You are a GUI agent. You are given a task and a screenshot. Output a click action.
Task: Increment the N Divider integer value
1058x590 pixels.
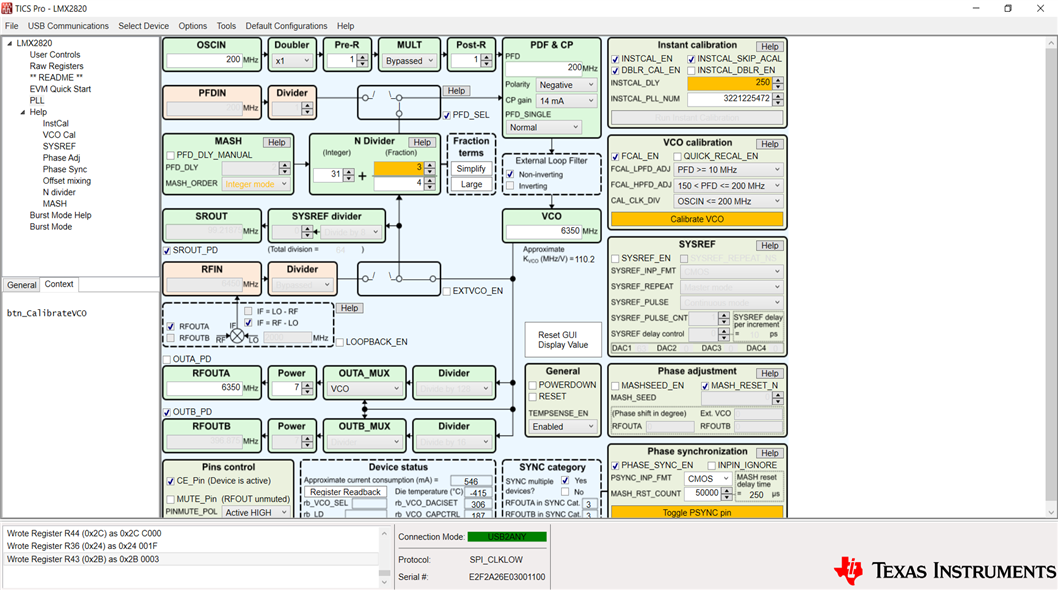(x=348, y=171)
